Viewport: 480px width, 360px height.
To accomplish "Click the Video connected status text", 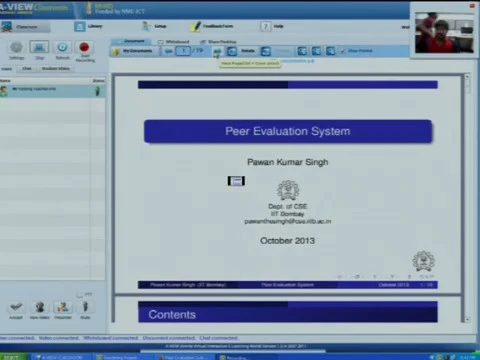I will click(x=59, y=338).
